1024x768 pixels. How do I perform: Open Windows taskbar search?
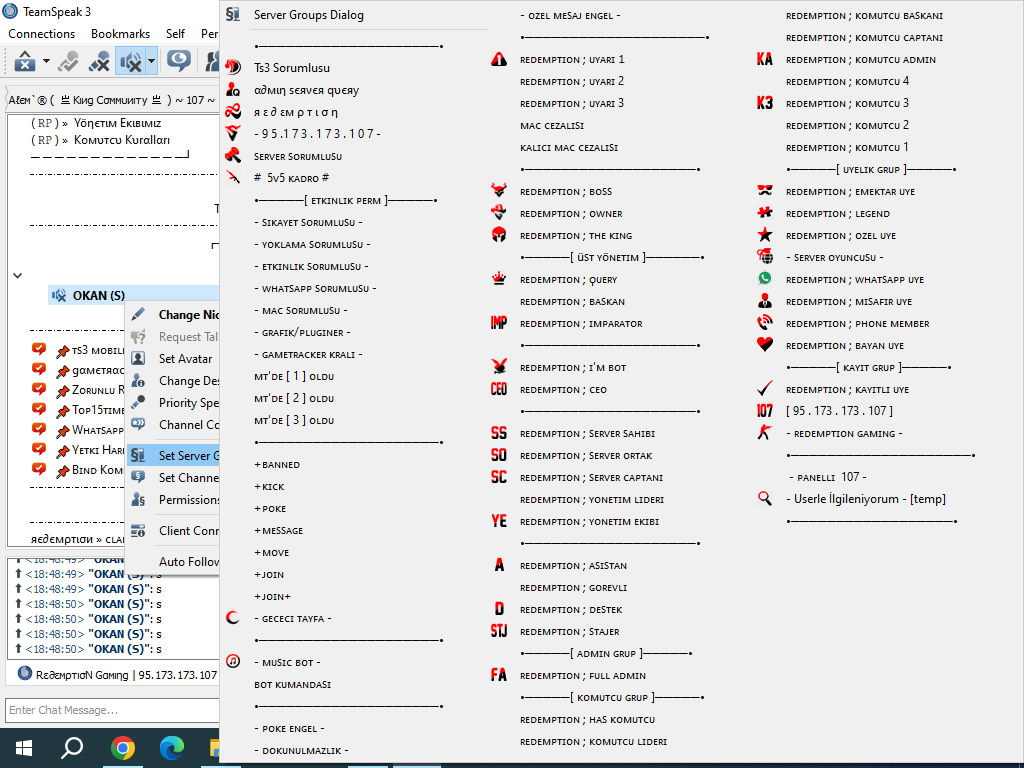(72, 748)
